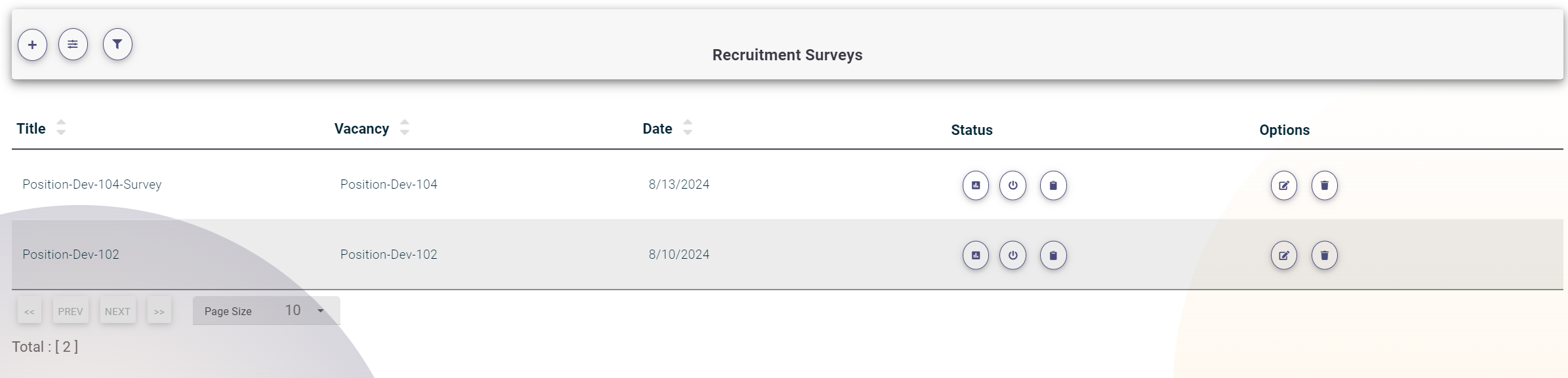Open clipboard icon for Position-Dev-102 row
Viewport: 1568px width, 378px height.
point(1053,255)
